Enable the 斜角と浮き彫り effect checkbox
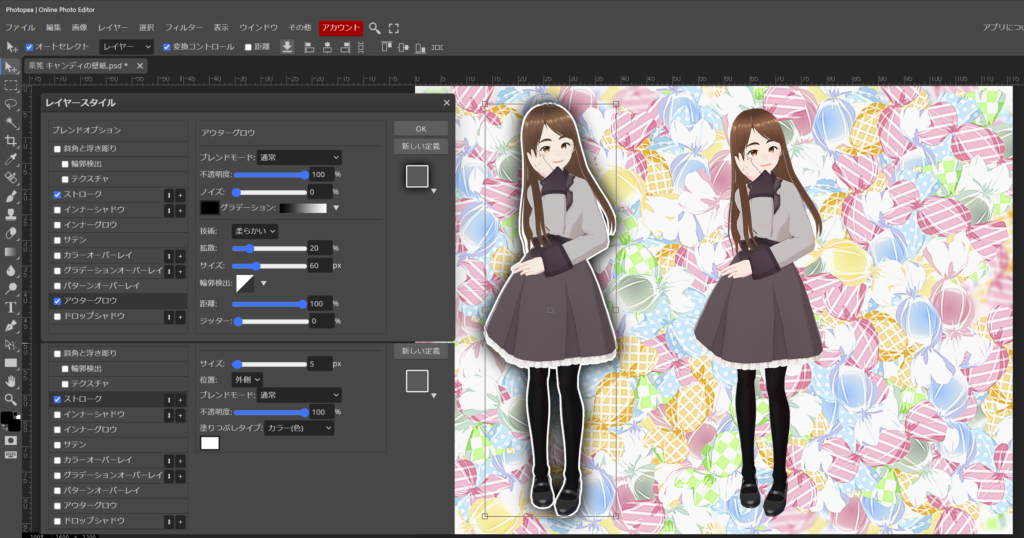1024x538 pixels. tap(58, 149)
